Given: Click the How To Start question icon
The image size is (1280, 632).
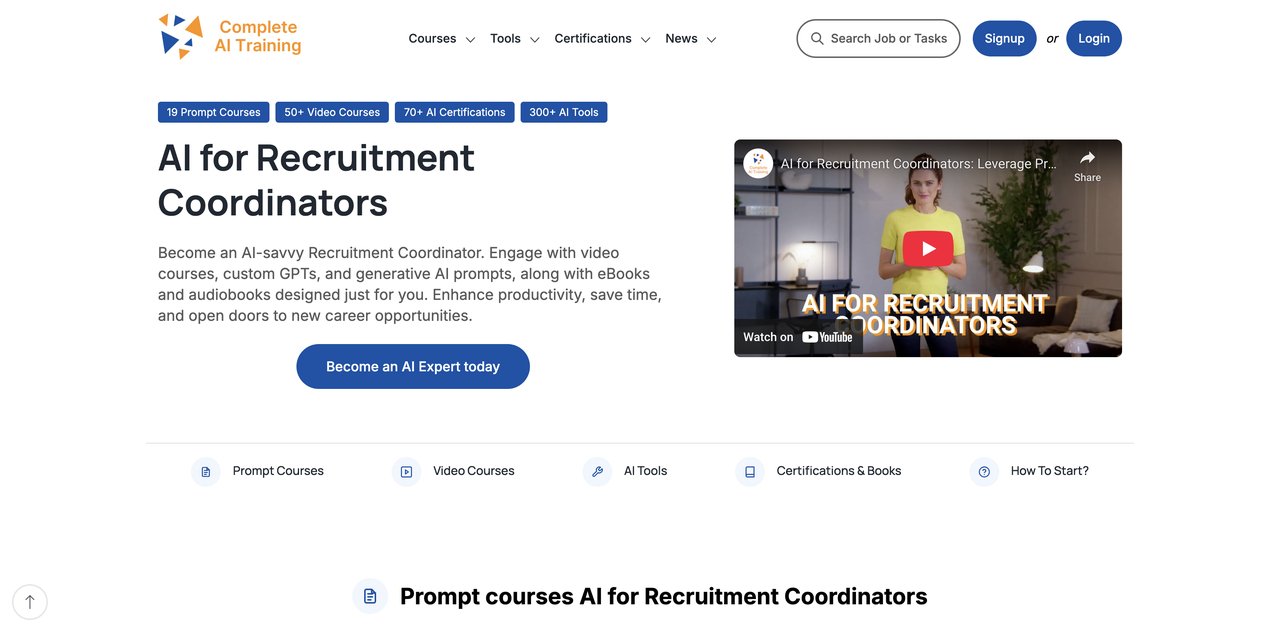Looking at the screenshot, I should pos(984,472).
